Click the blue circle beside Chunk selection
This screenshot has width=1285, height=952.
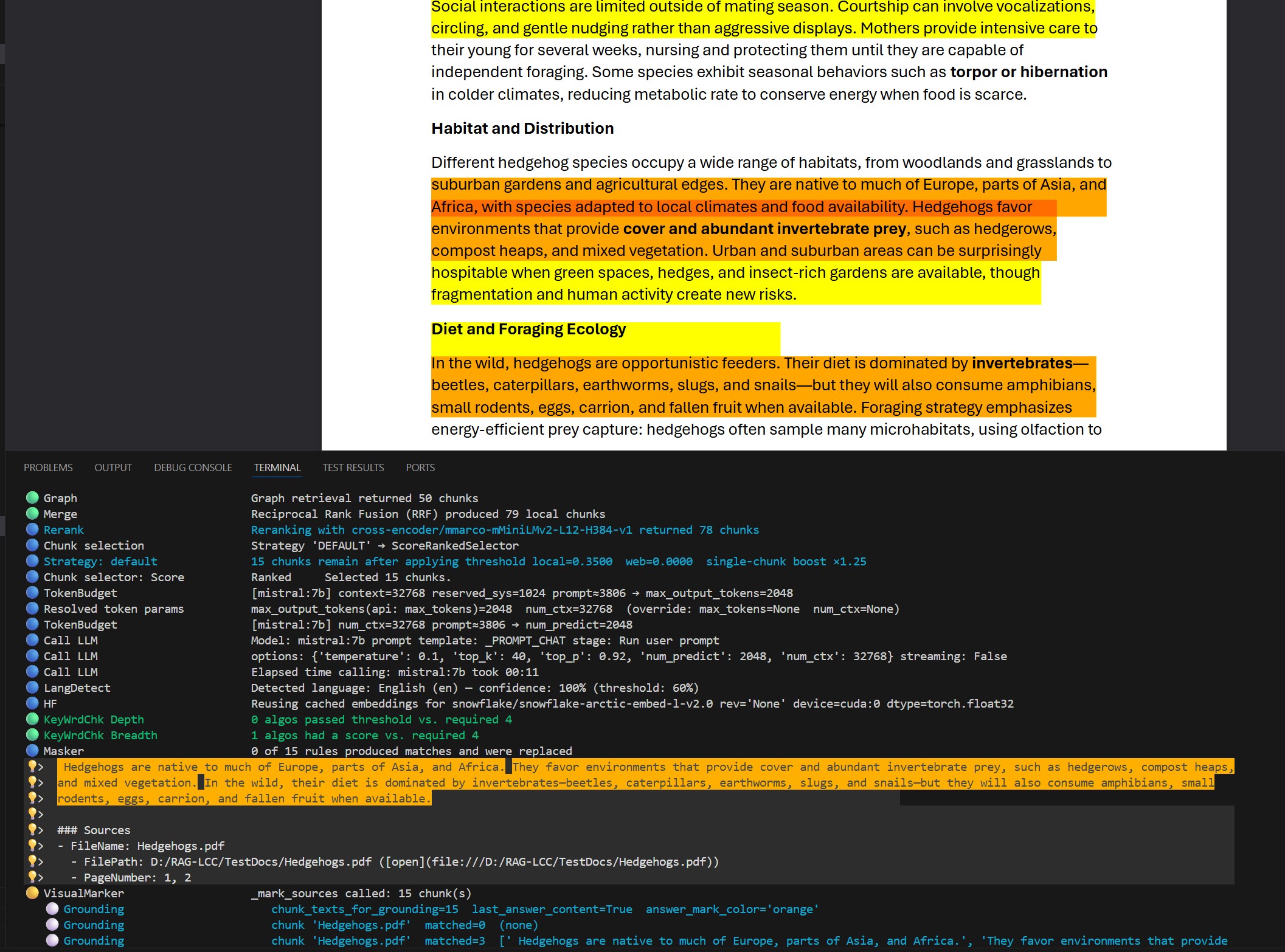(x=32, y=545)
